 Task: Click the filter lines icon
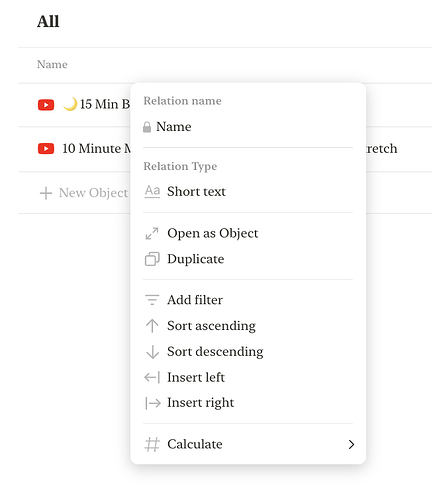[152, 300]
